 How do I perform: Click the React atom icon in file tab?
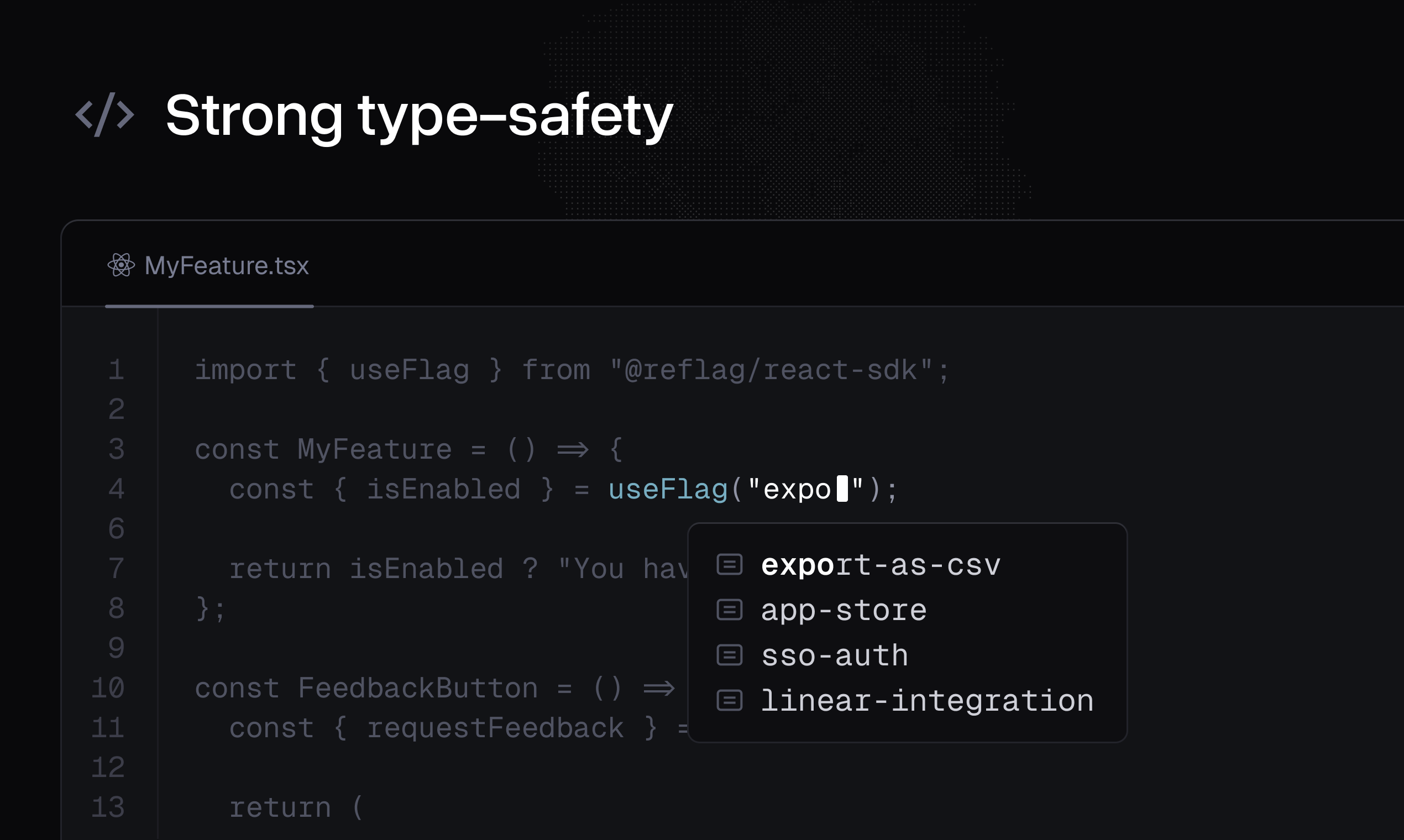click(121, 265)
